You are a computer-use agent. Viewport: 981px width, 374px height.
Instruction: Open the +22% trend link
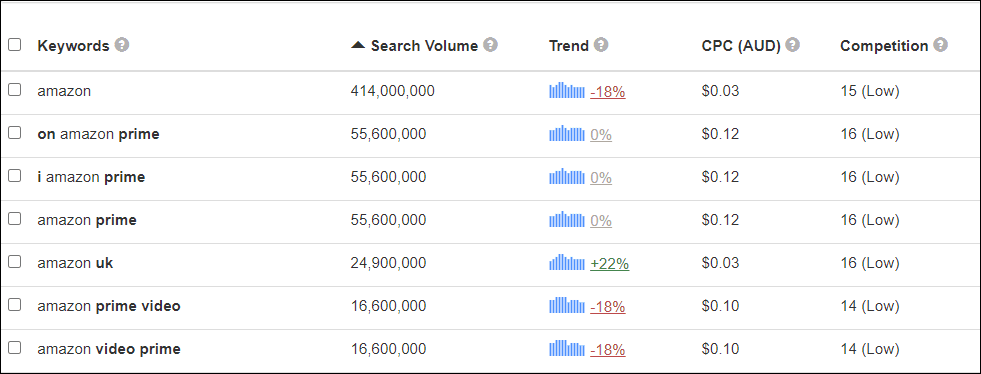tap(609, 265)
